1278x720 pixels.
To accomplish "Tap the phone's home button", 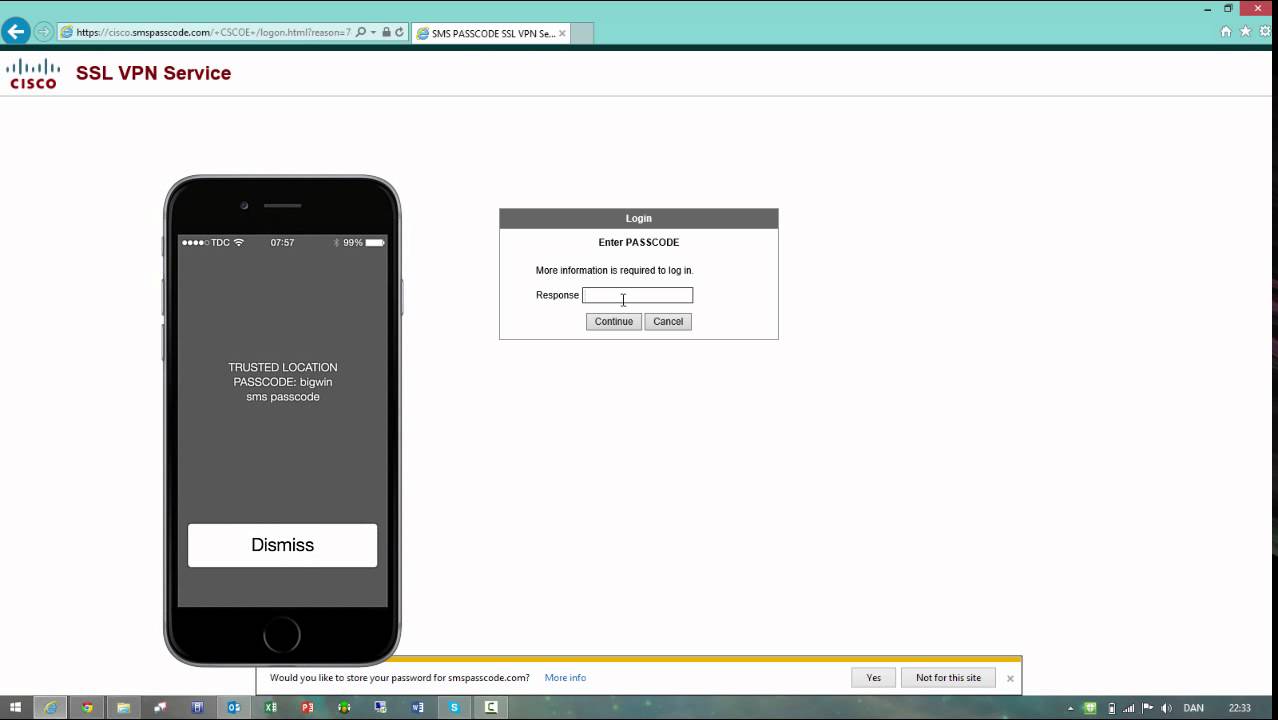I will 282,635.
